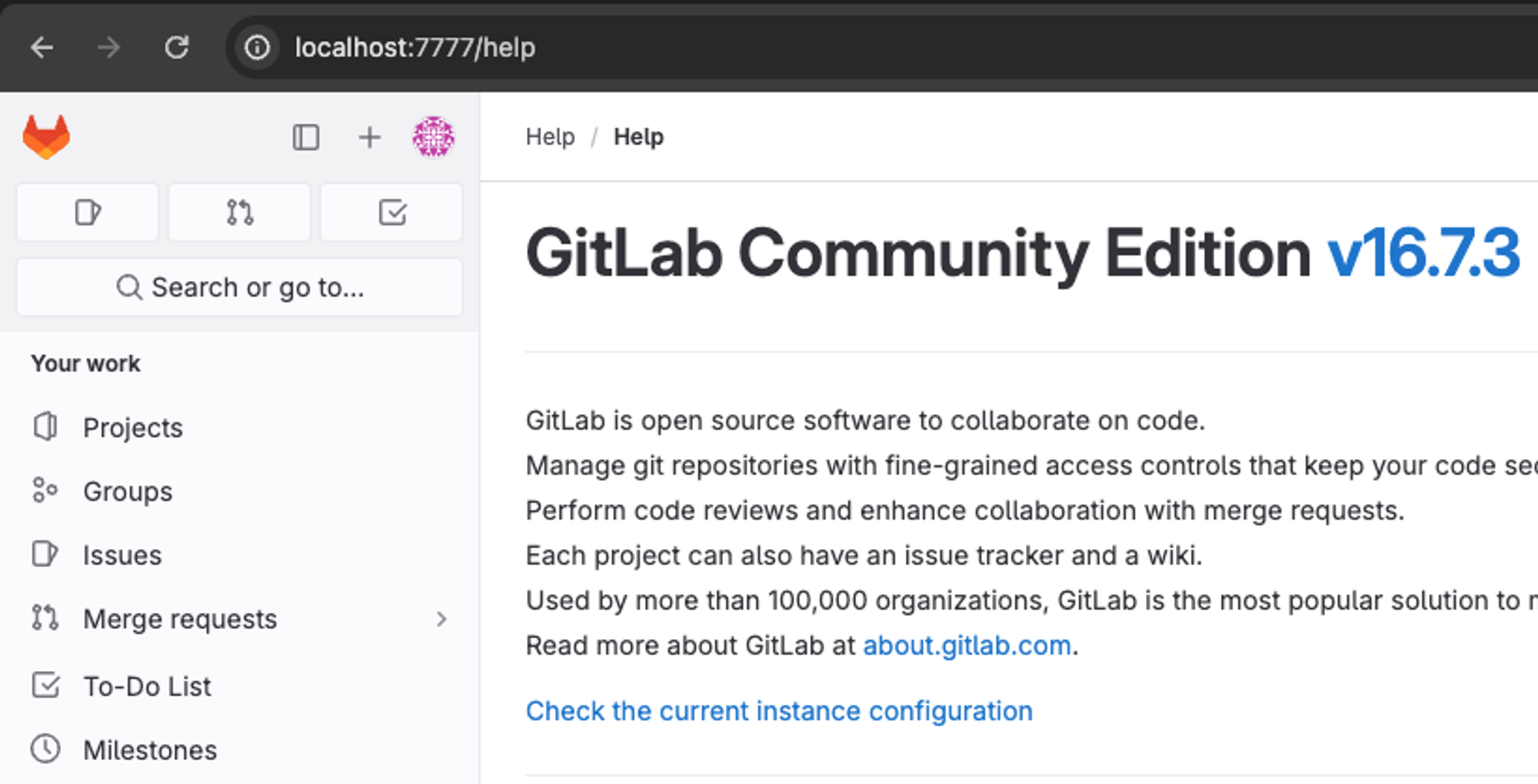The width and height of the screenshot is (1538, 784).
Task: Click the Issues sidebar icon
Action: (x=45, y=554)
